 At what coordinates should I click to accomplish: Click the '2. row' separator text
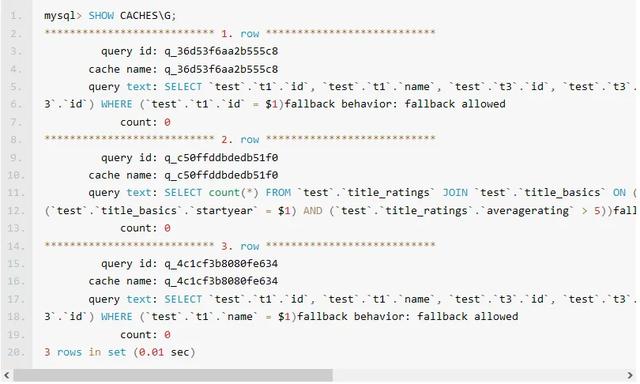coord(240,140)
